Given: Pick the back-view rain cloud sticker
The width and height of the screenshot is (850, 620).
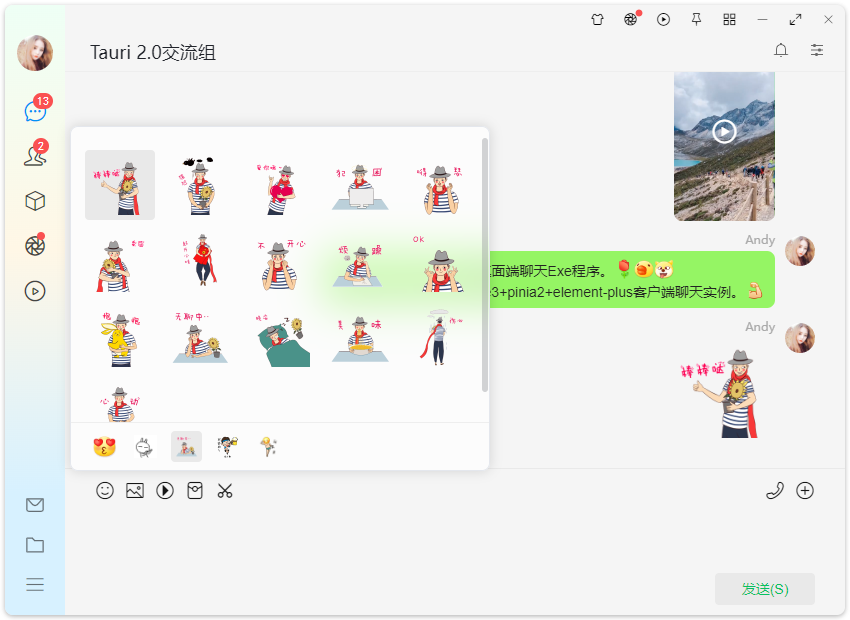Looking at the screenshot, I should pos(441,337).
